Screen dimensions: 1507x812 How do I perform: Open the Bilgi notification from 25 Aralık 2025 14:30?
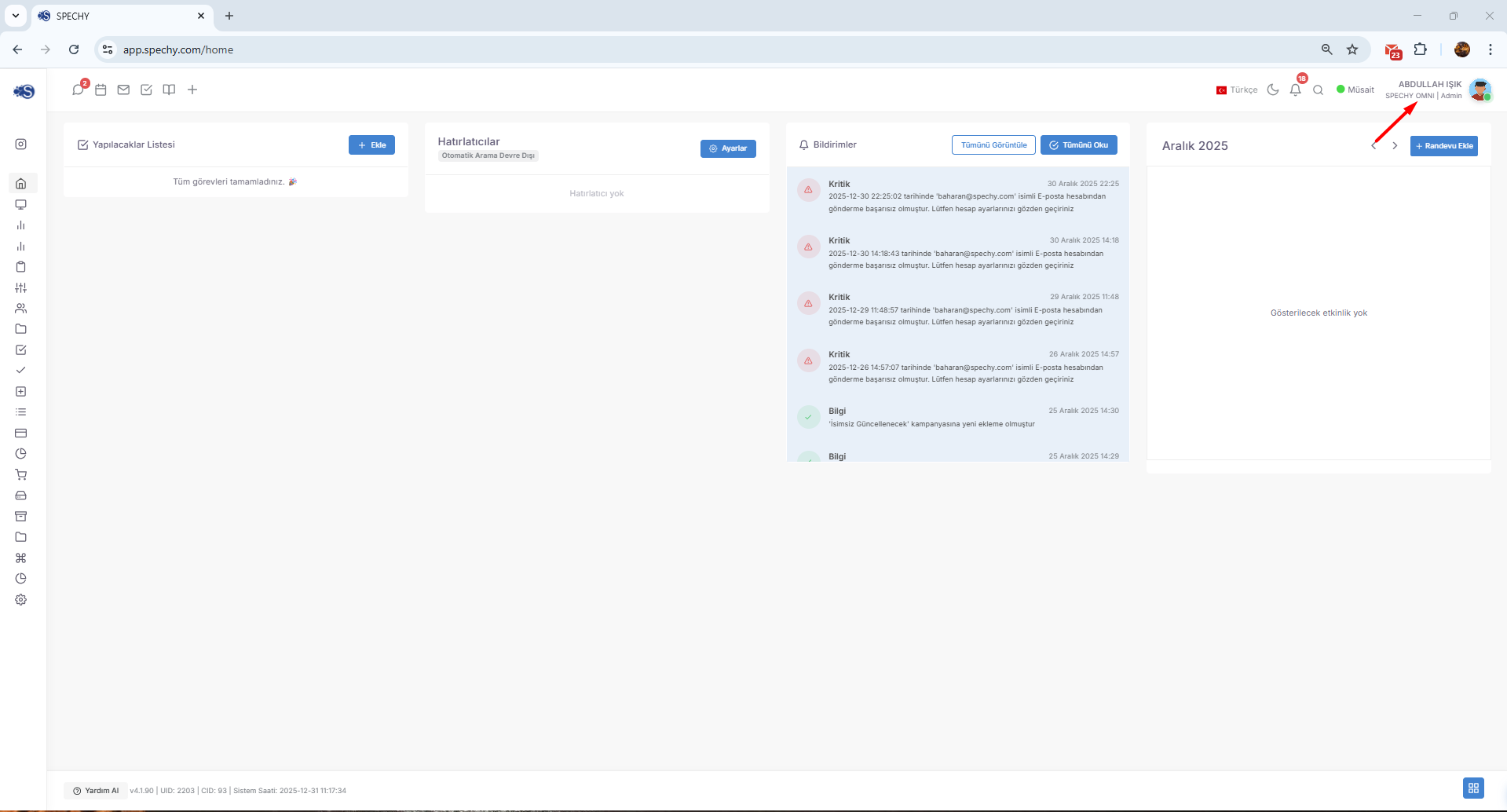click(958, 417)
